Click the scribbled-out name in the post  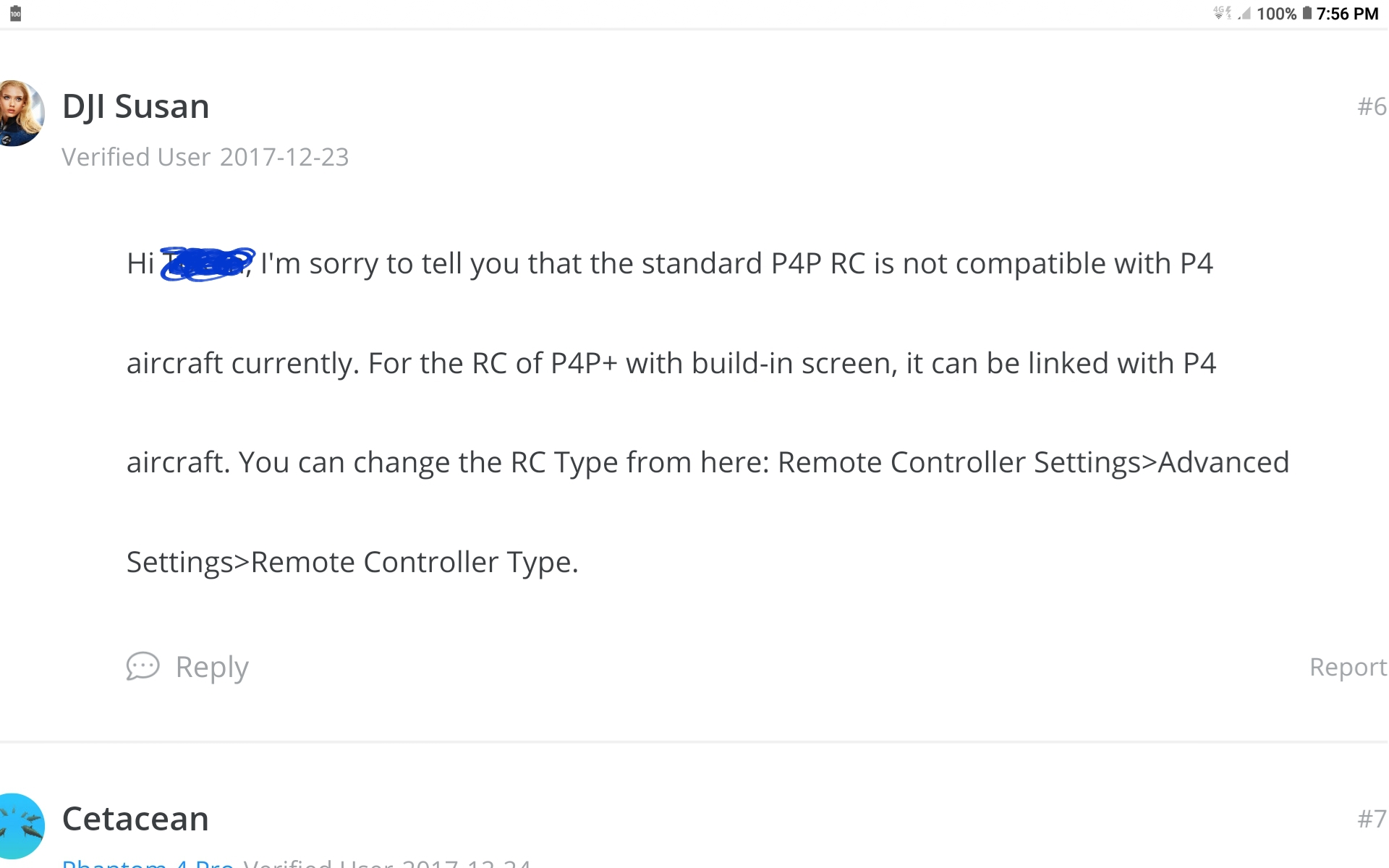click(x=208, y=263)
